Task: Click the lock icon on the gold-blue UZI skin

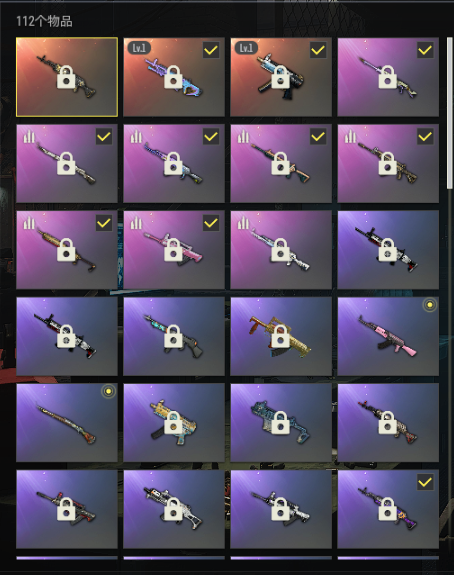Action: coord(173,423)
